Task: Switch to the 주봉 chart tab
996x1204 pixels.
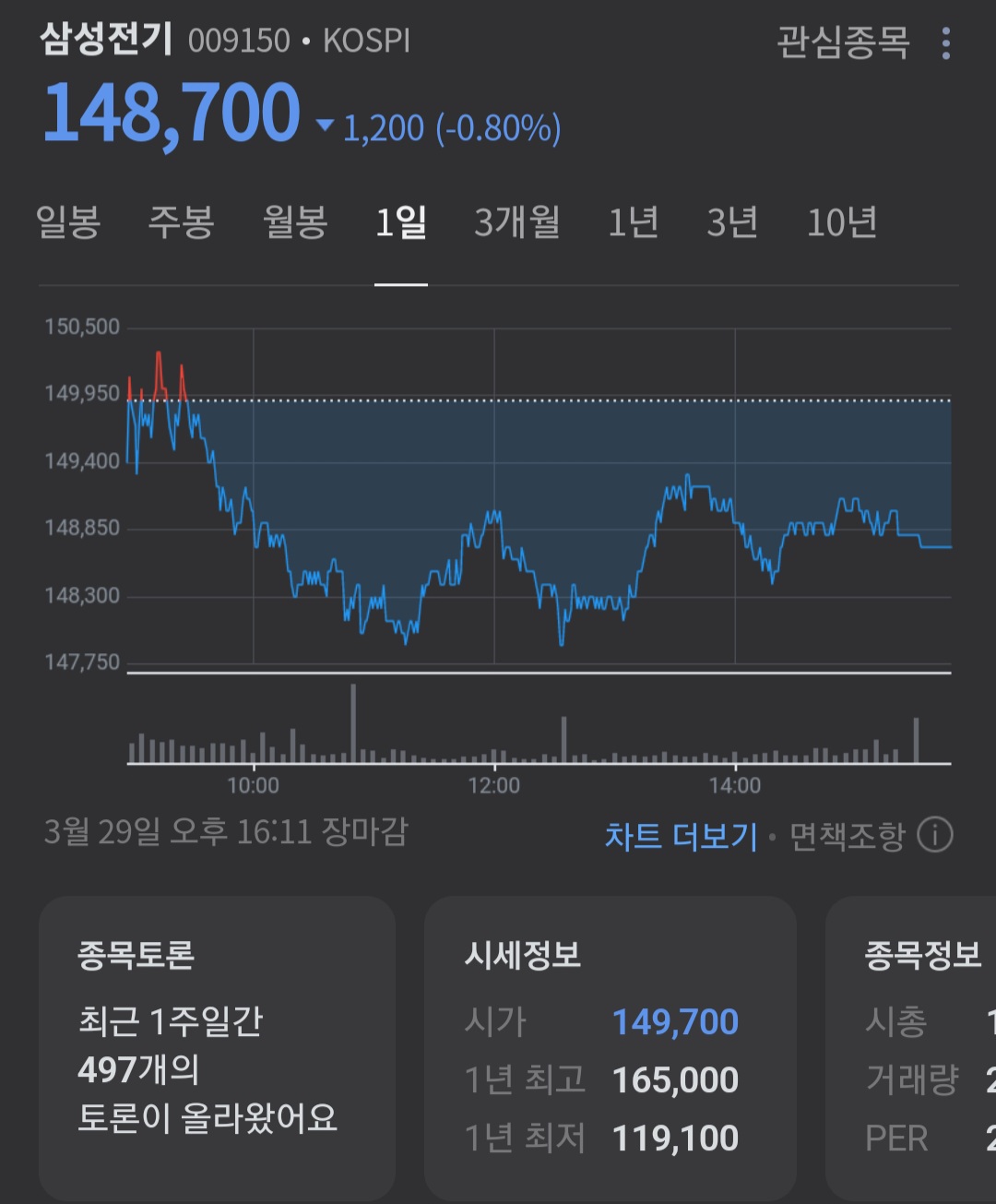Action: pos(182,222)
